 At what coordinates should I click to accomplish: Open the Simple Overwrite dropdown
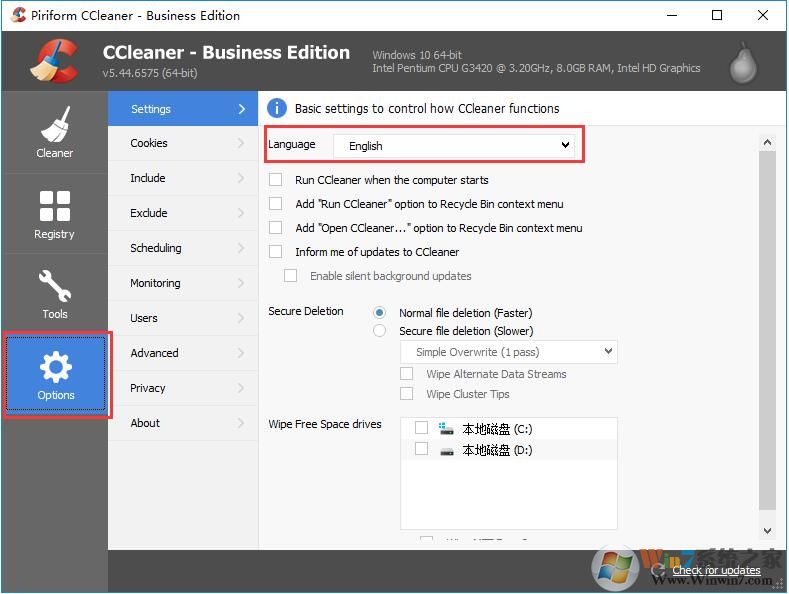508,352
